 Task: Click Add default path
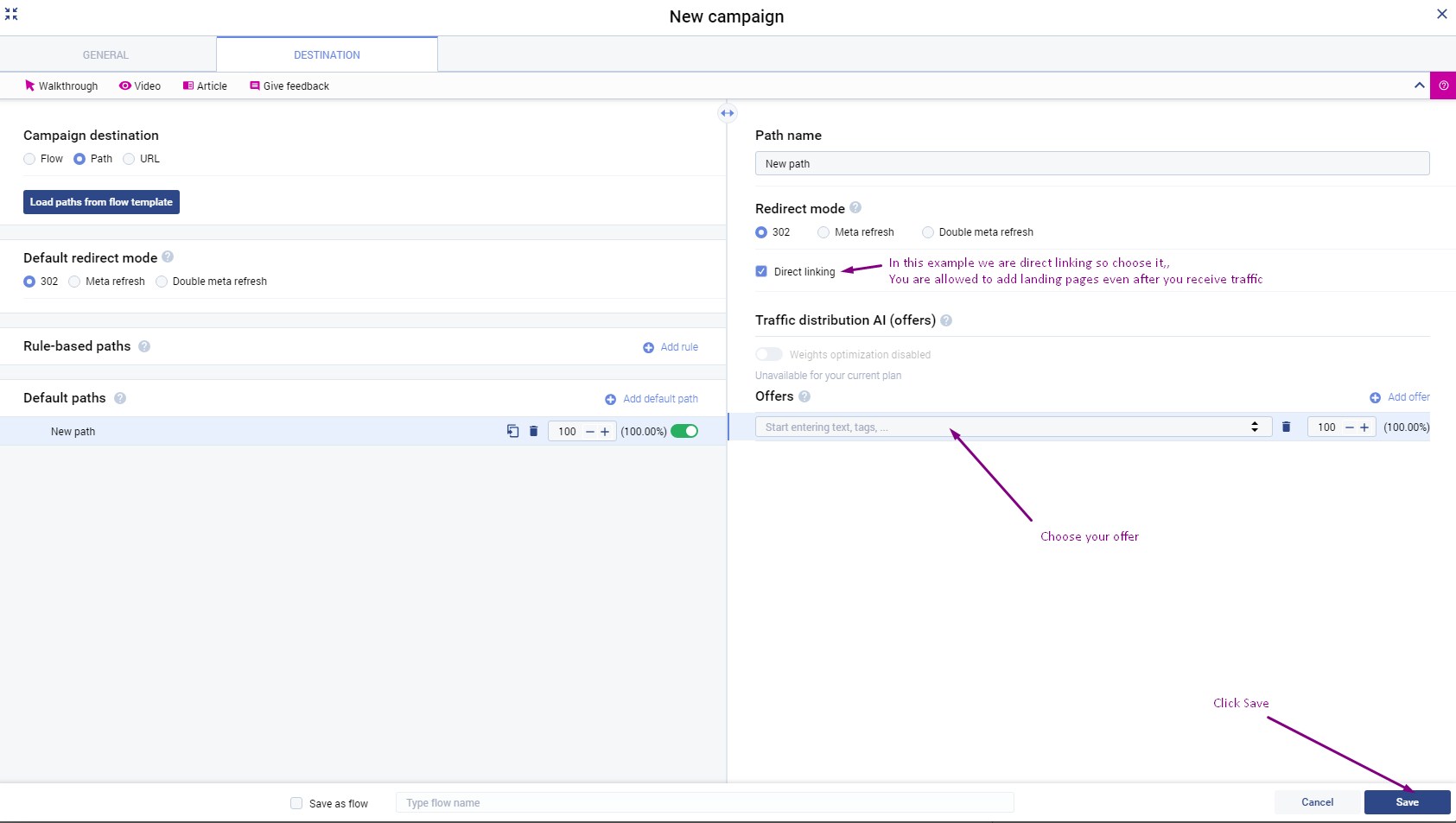(x=652, y=399)
